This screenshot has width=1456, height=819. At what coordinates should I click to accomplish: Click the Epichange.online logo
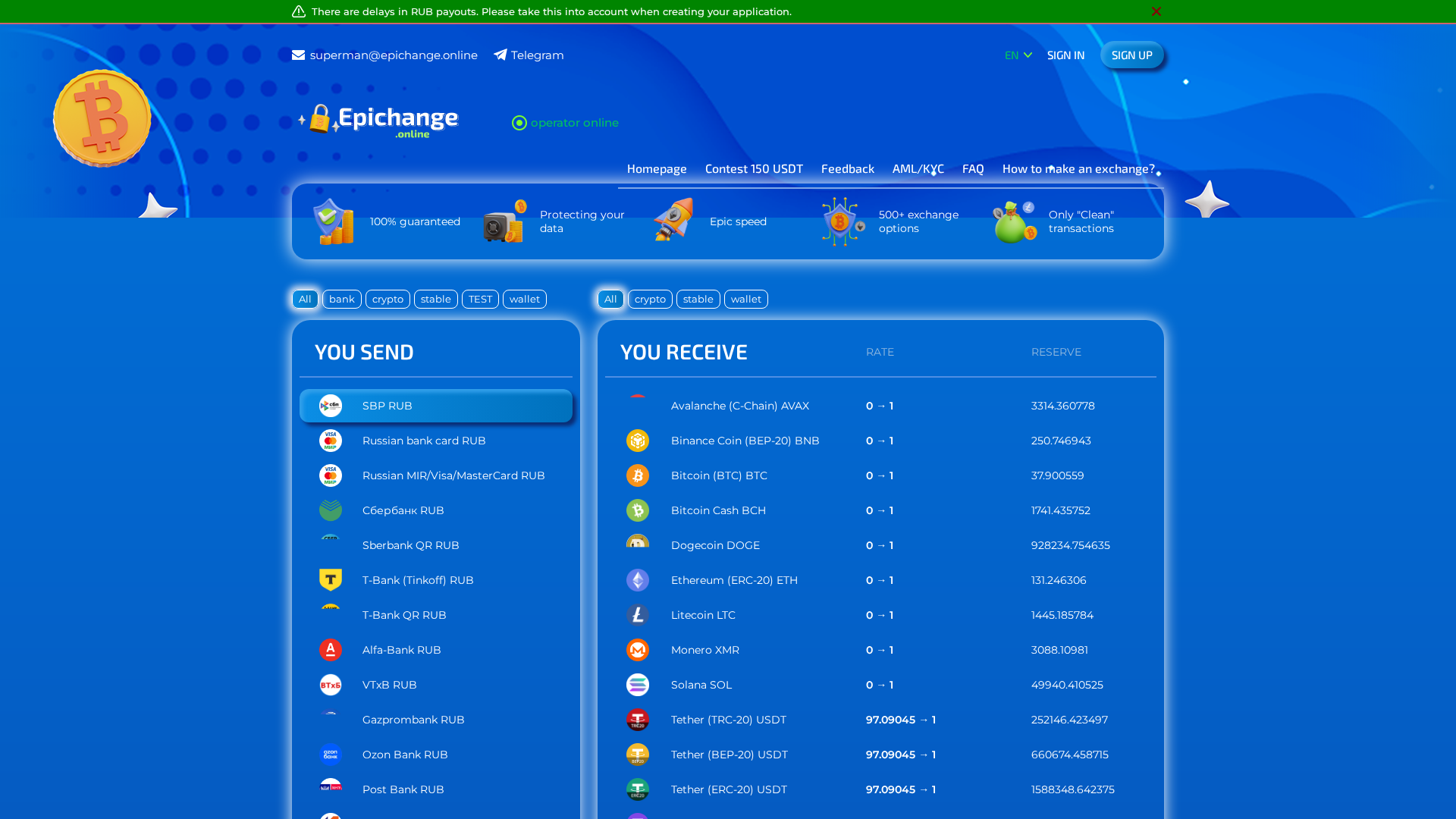point(378,121)
